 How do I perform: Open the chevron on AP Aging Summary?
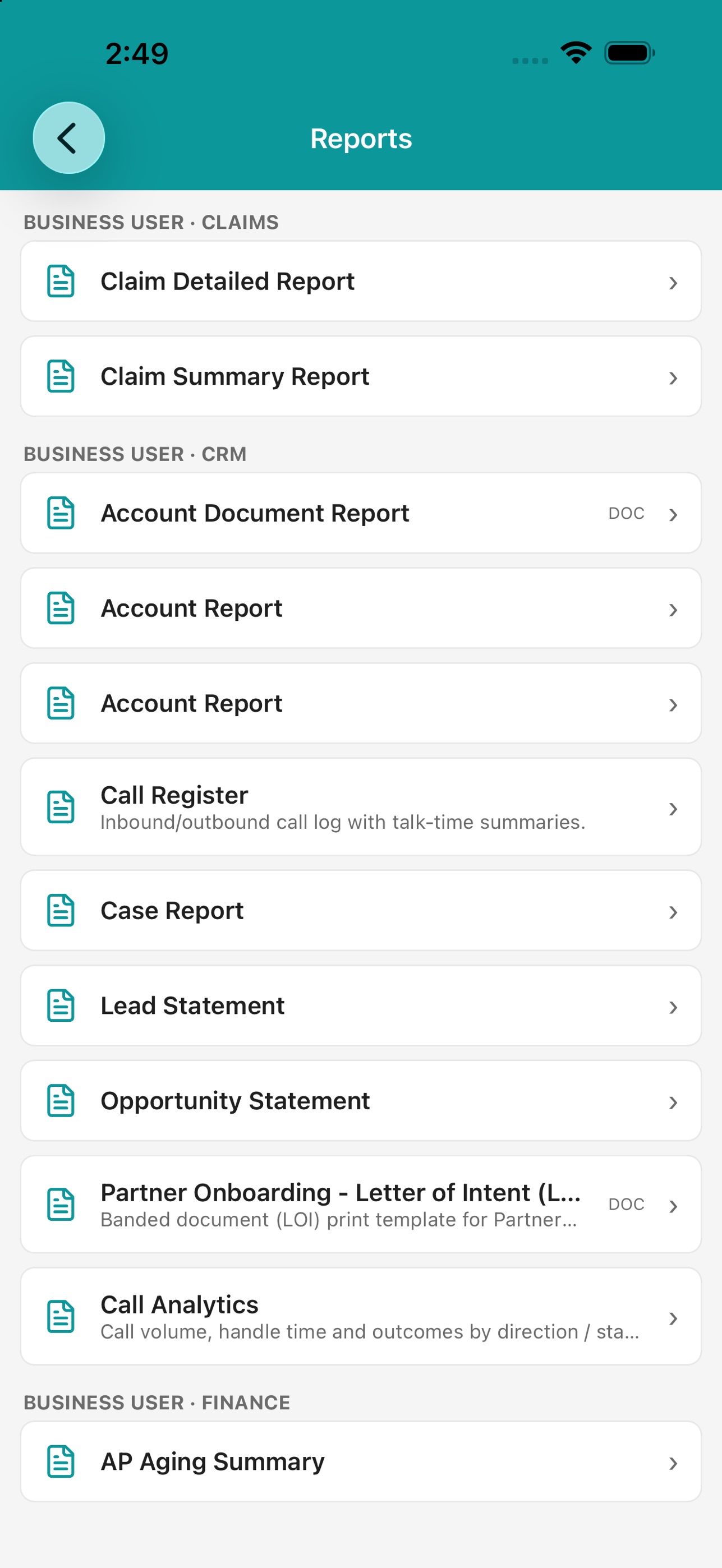[x=673, y=1463]
